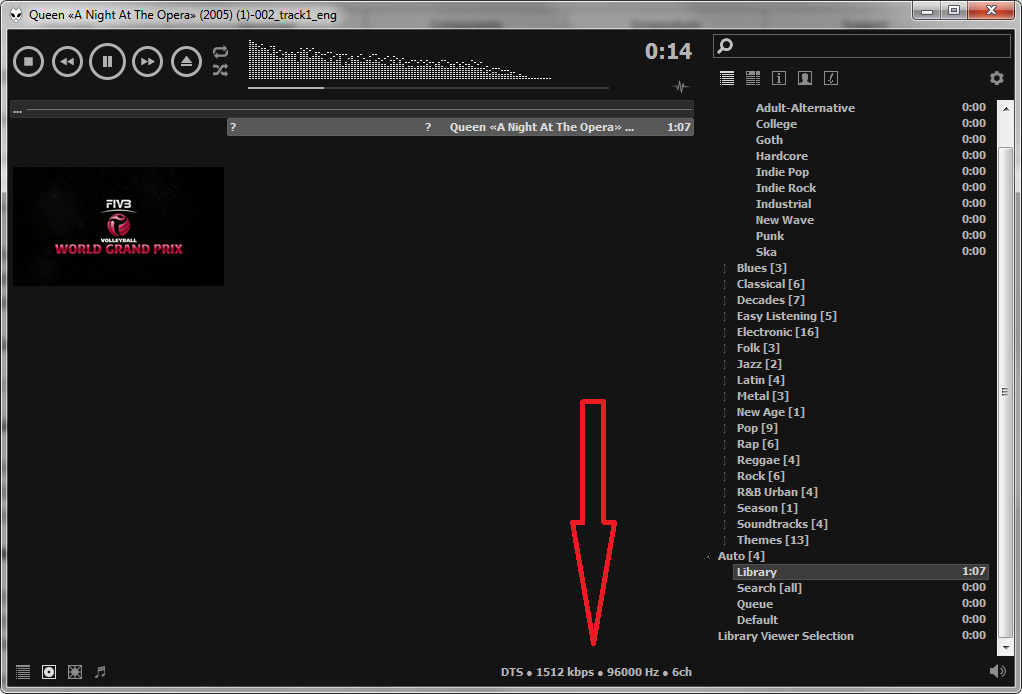Open the Themes [13] group
Image resolution: width=1022 pixels, height=694 pixels.
[x=772, y=540]
